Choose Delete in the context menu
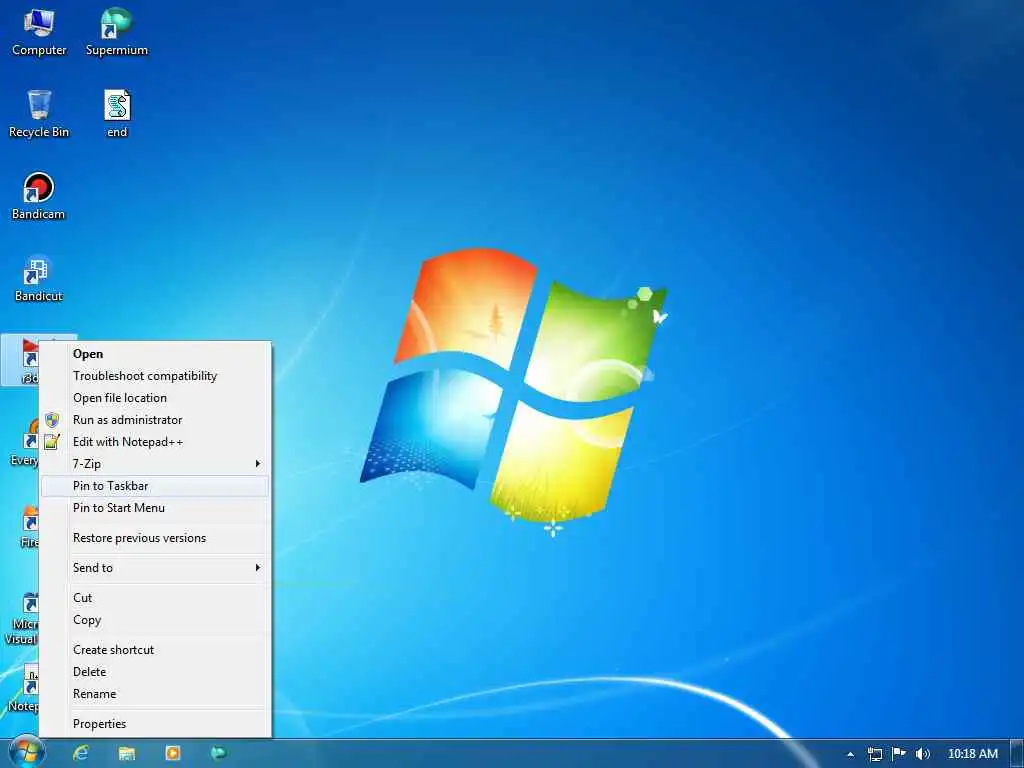The image size is (1024, 768). (155, 672)
